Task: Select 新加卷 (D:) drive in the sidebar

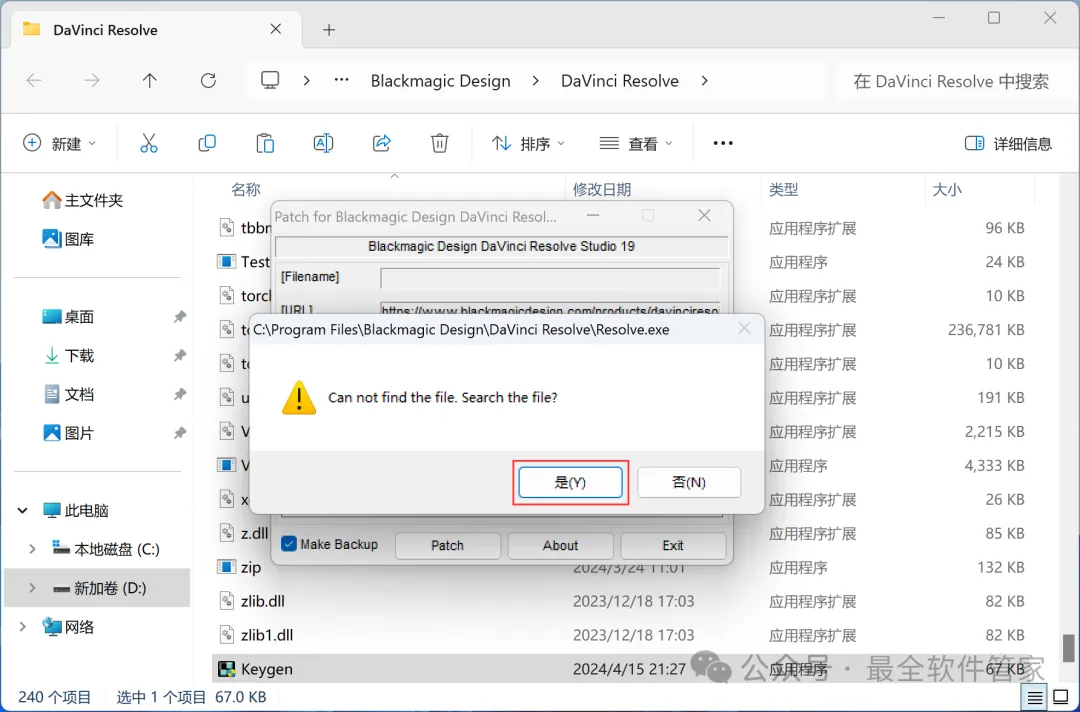Action: coord(99,588)
